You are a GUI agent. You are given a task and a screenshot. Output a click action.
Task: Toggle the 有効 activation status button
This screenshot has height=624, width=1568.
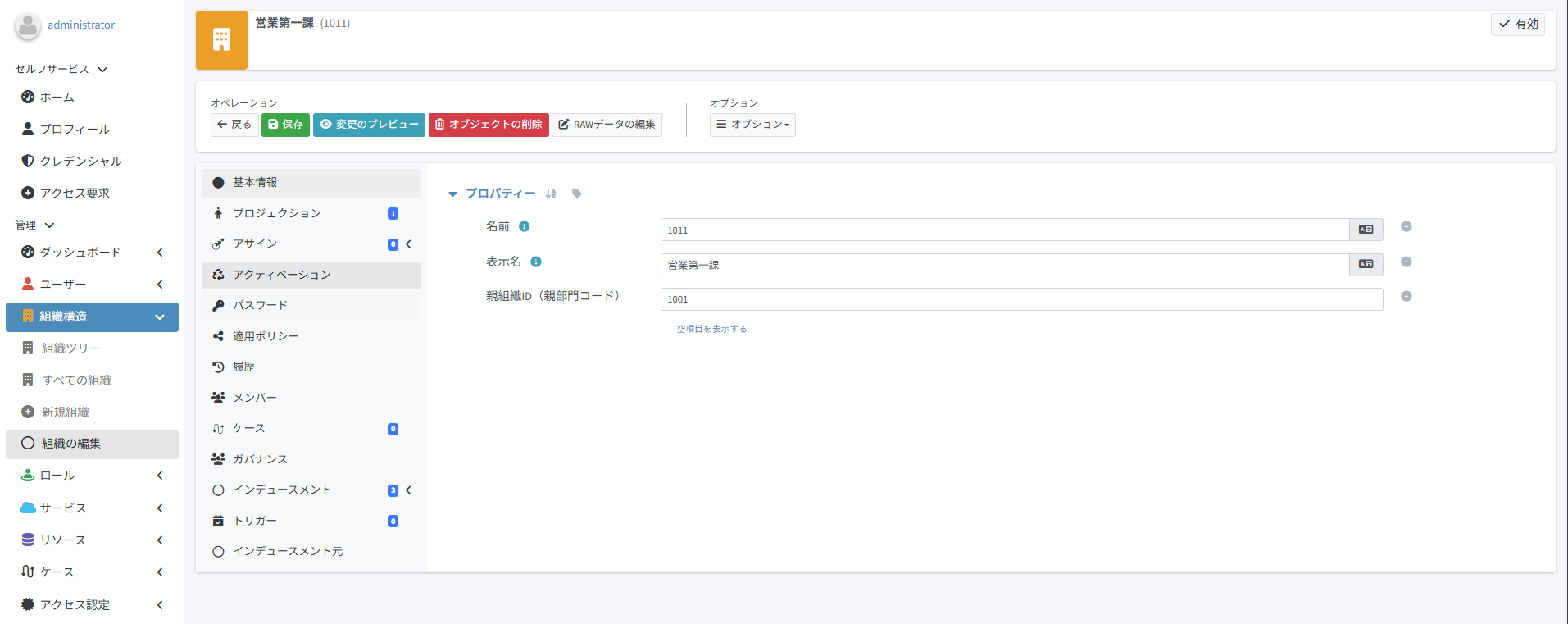click(x=1518, y=25)
